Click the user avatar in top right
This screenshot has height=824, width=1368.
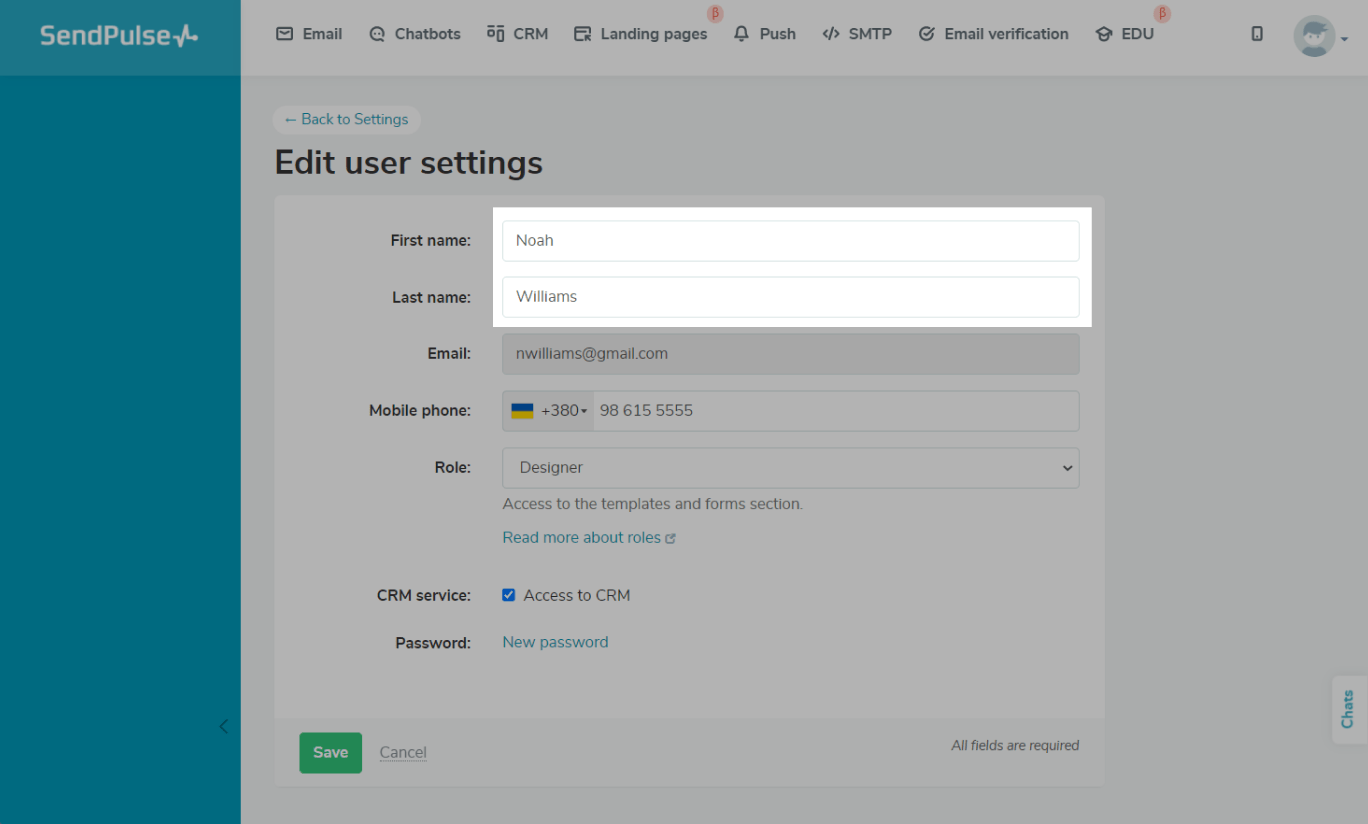tap(1313, 36)
